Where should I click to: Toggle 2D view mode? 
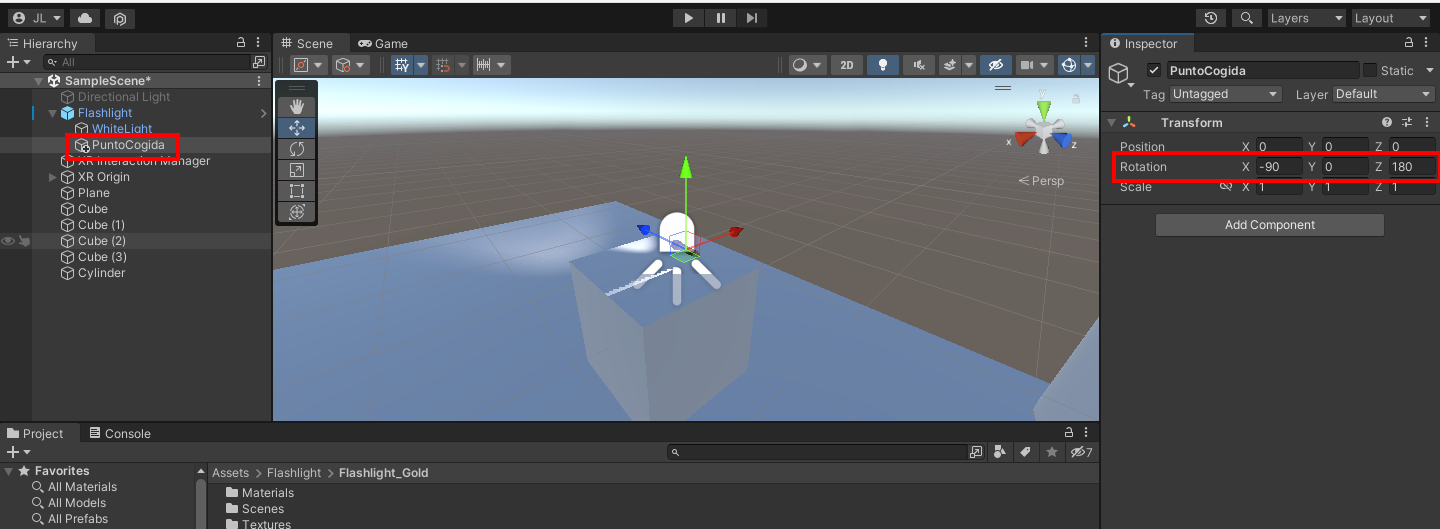coord(847,65)
